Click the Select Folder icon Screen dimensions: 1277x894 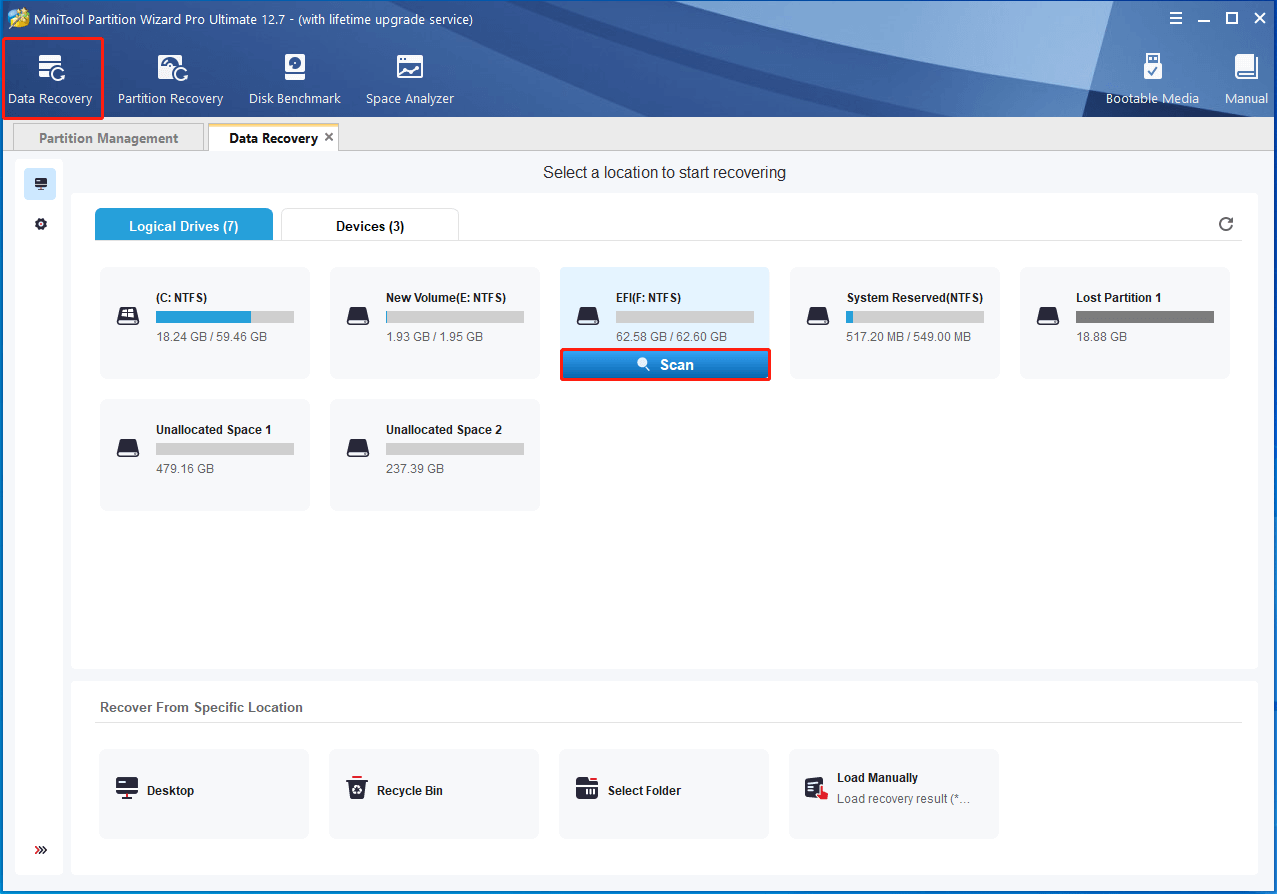pyautogui.click(x=587, y=788)
